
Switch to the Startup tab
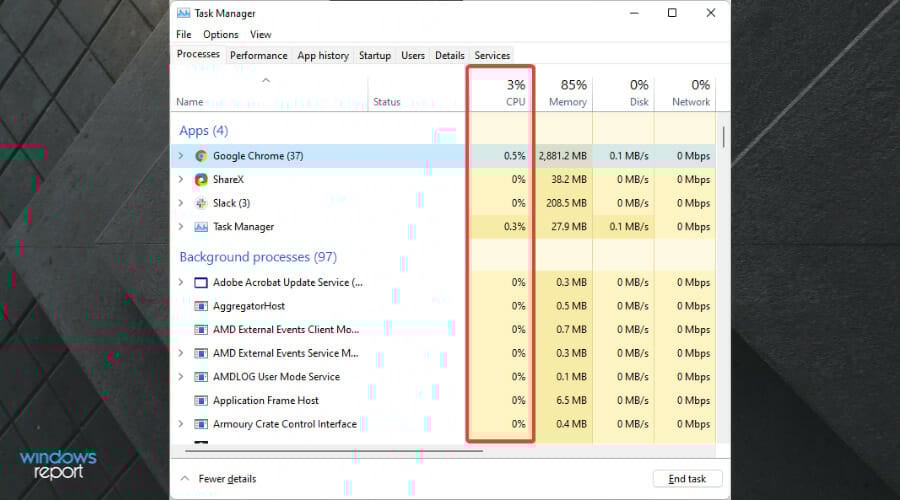[x=375, y=55]
